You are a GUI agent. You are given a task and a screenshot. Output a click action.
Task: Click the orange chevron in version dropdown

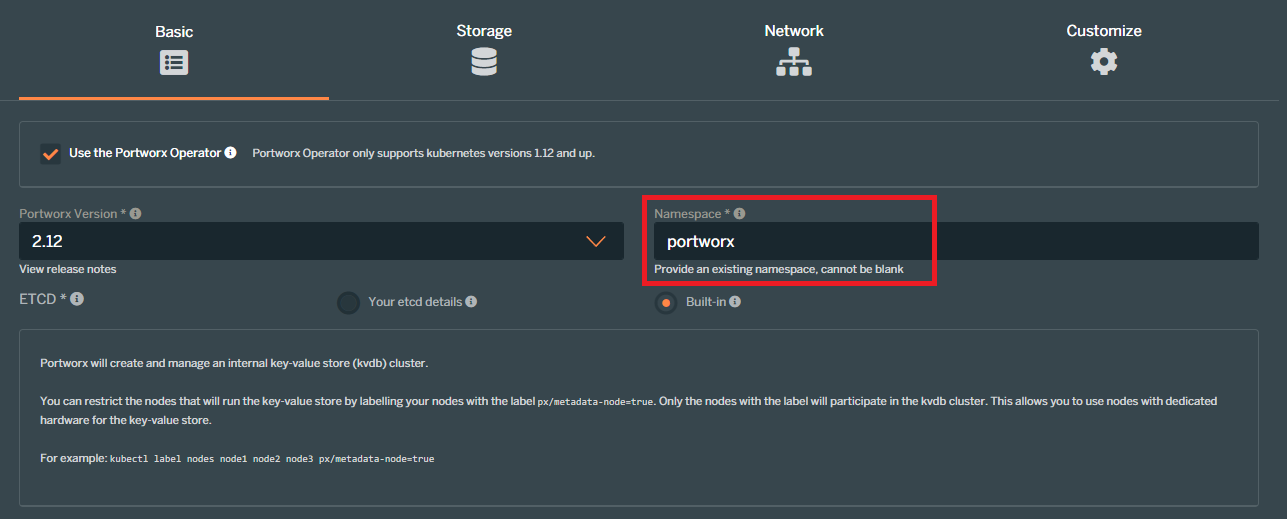tap(596, 241)
